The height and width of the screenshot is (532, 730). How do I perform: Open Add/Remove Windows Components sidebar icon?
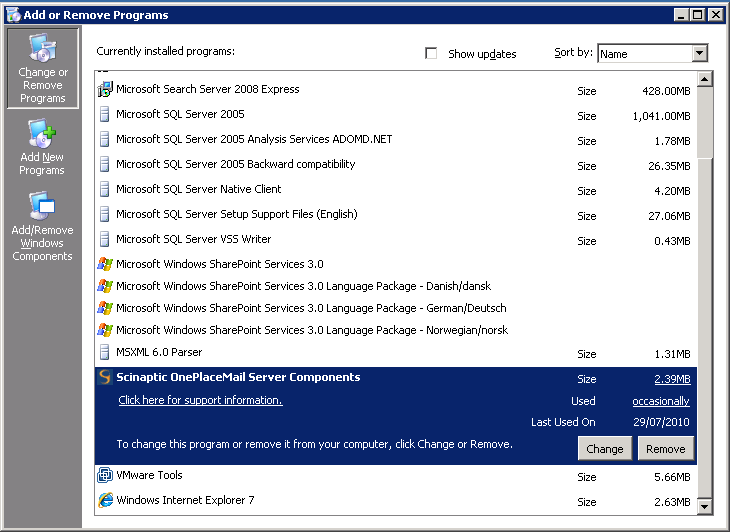tap(42, 205)
